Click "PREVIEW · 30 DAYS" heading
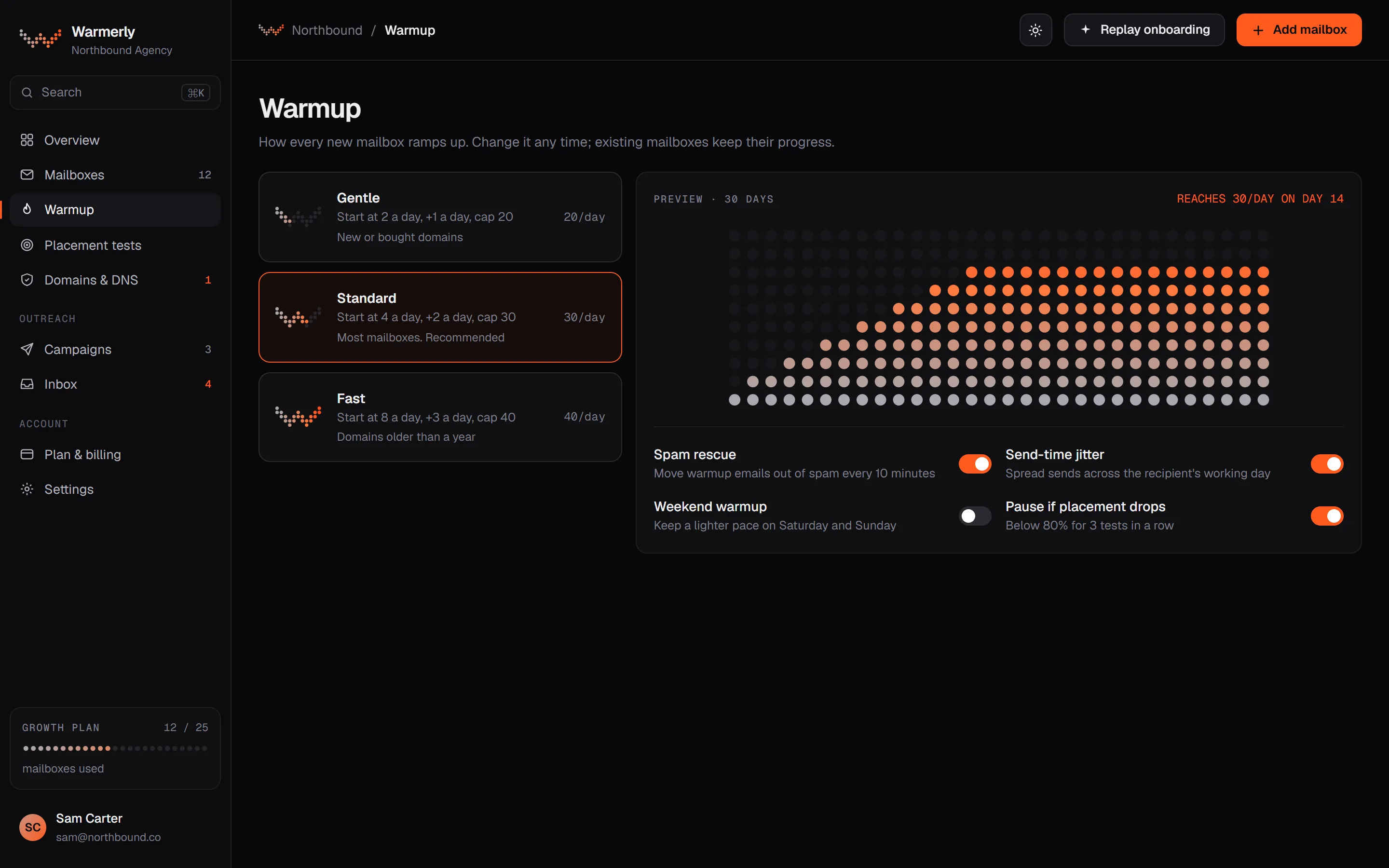 pos(713,199)
